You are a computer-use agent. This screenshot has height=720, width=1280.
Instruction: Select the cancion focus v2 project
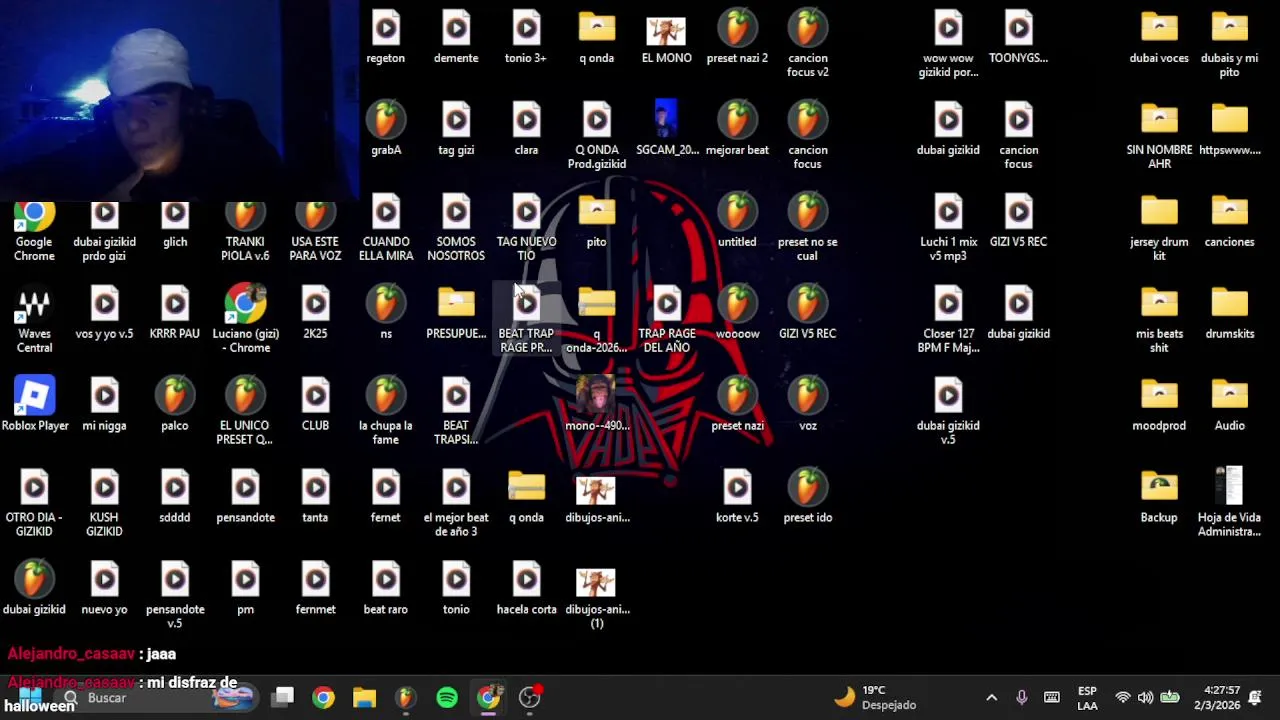[808, 44]
